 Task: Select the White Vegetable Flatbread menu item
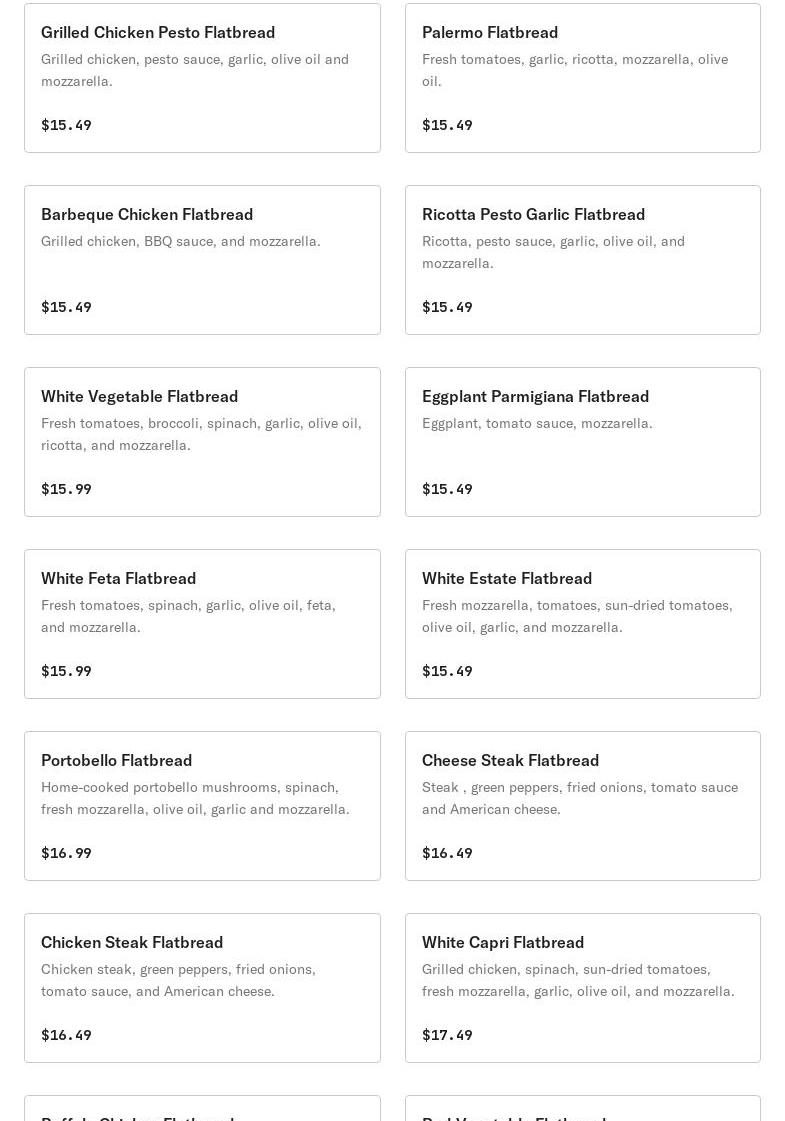point(202,442)
